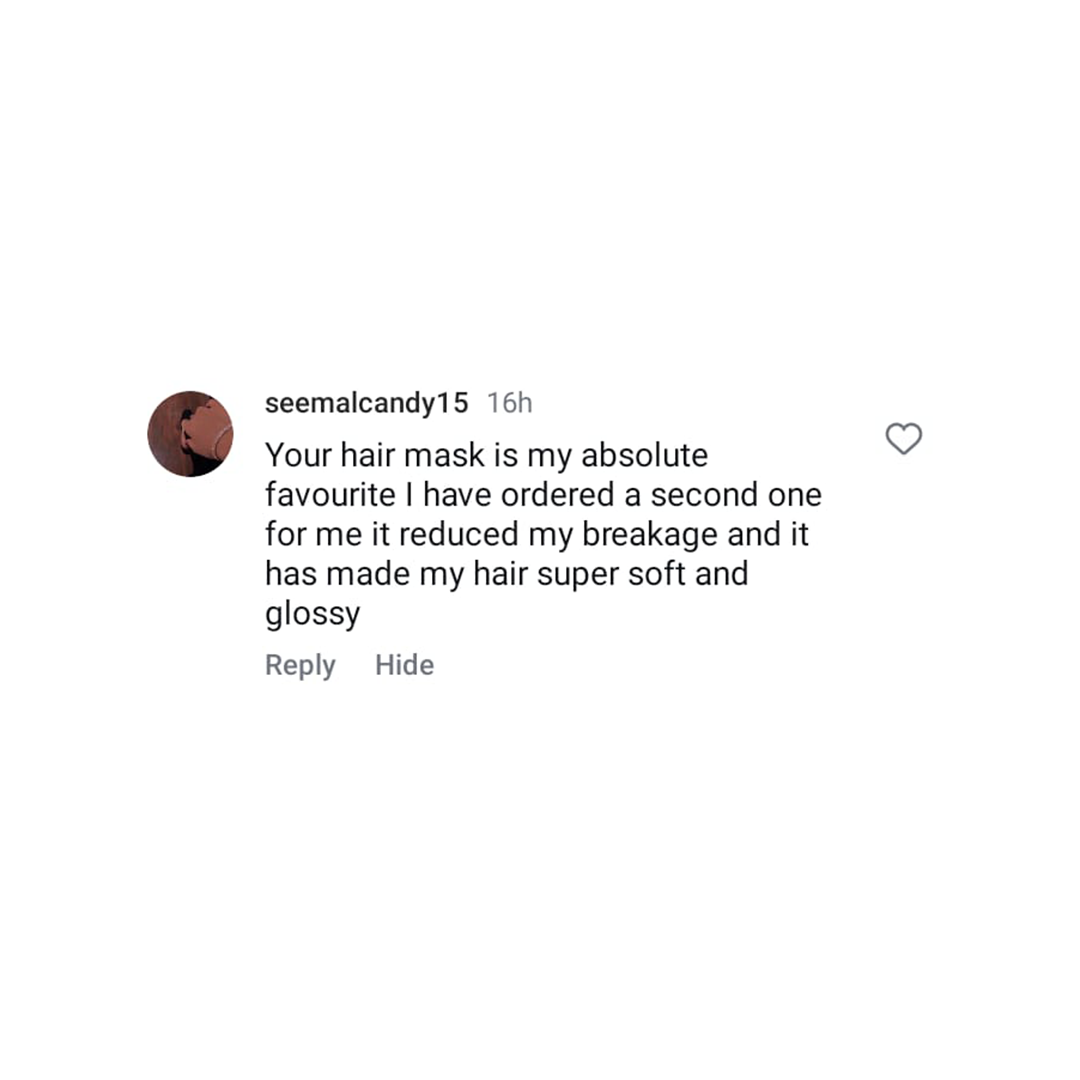Click 'super soft and' in the comment

click(643, 574)
